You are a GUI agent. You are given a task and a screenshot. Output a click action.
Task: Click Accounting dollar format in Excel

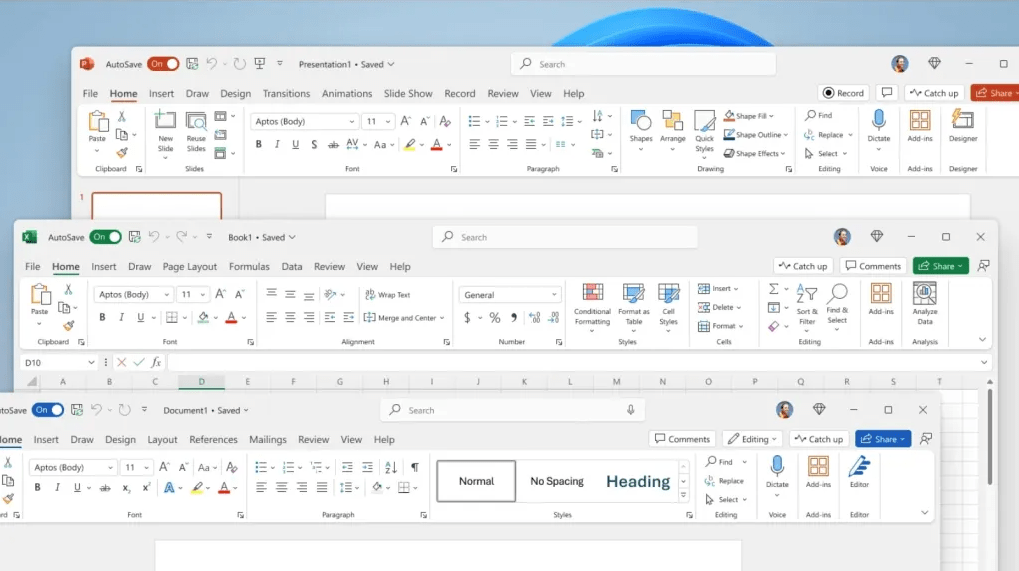(x=467, y=318)
